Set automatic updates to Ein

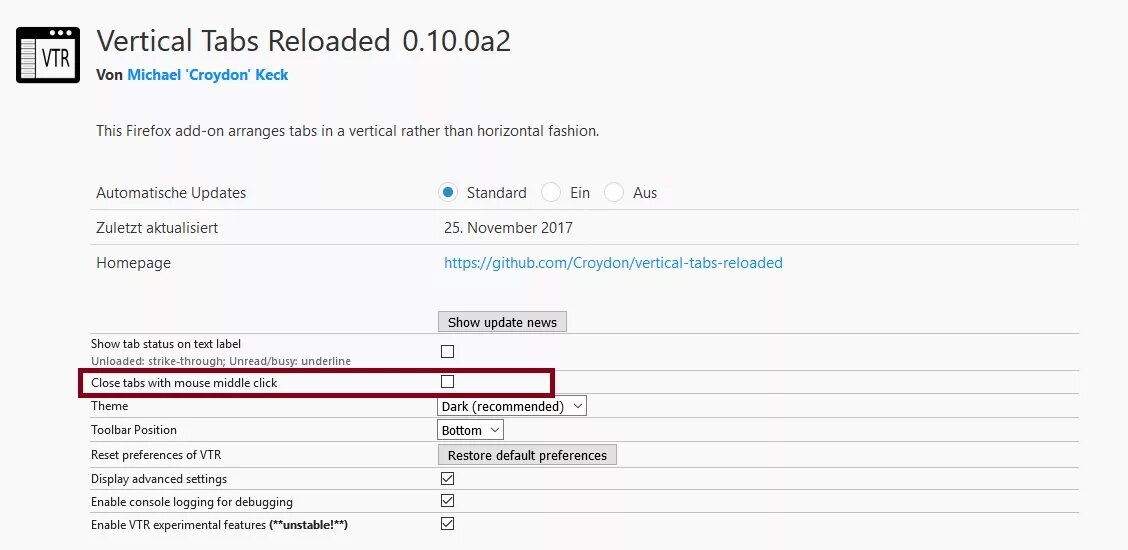coord(550,193)
